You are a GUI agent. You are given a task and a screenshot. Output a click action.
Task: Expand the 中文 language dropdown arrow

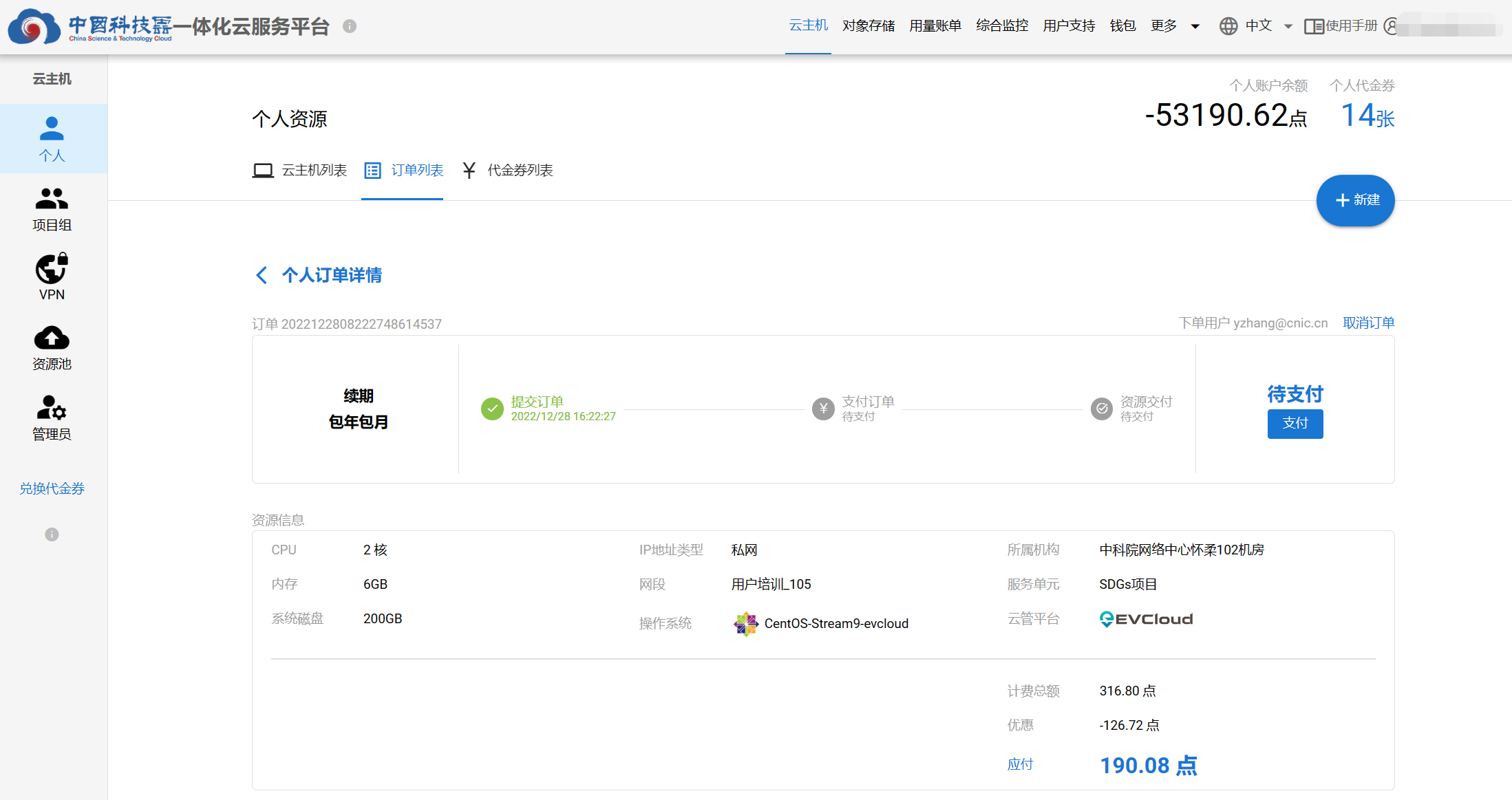click(x=1288, y=27)
